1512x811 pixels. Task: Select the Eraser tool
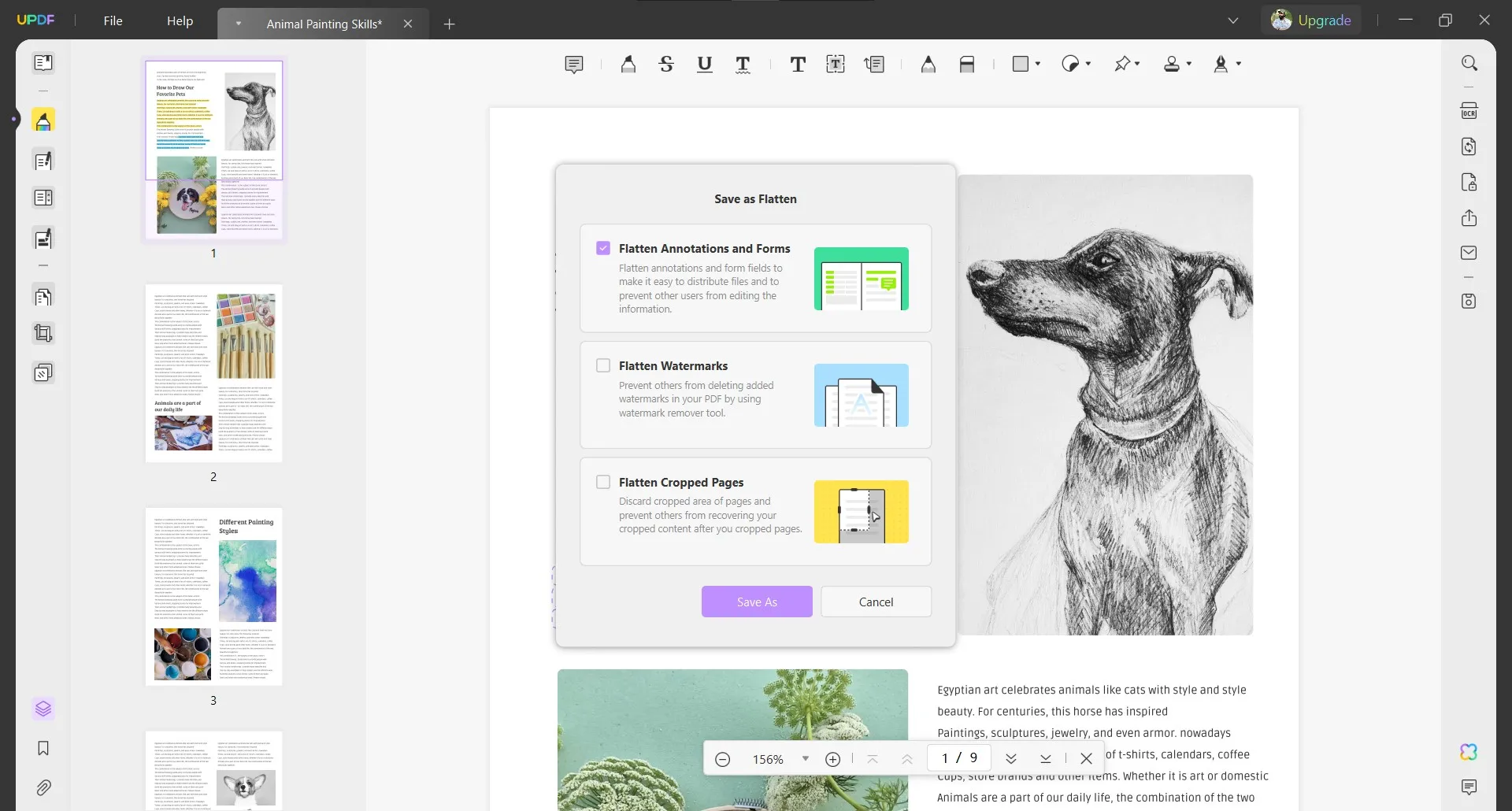click(x=968, y=64)
